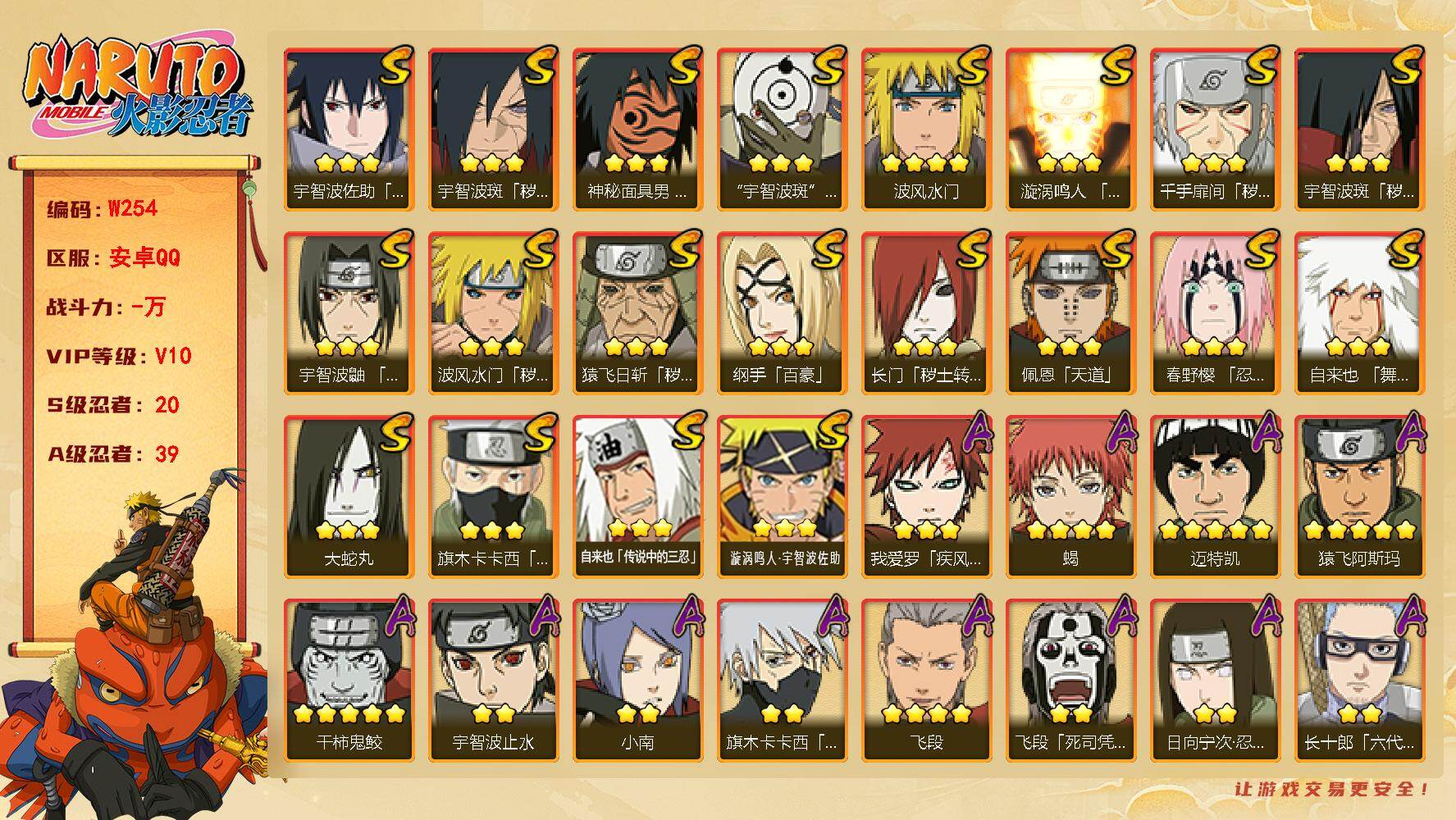Select the 编码 W254 account code text
This screenshot has width=1456, height=820.
tap(103, 209)
